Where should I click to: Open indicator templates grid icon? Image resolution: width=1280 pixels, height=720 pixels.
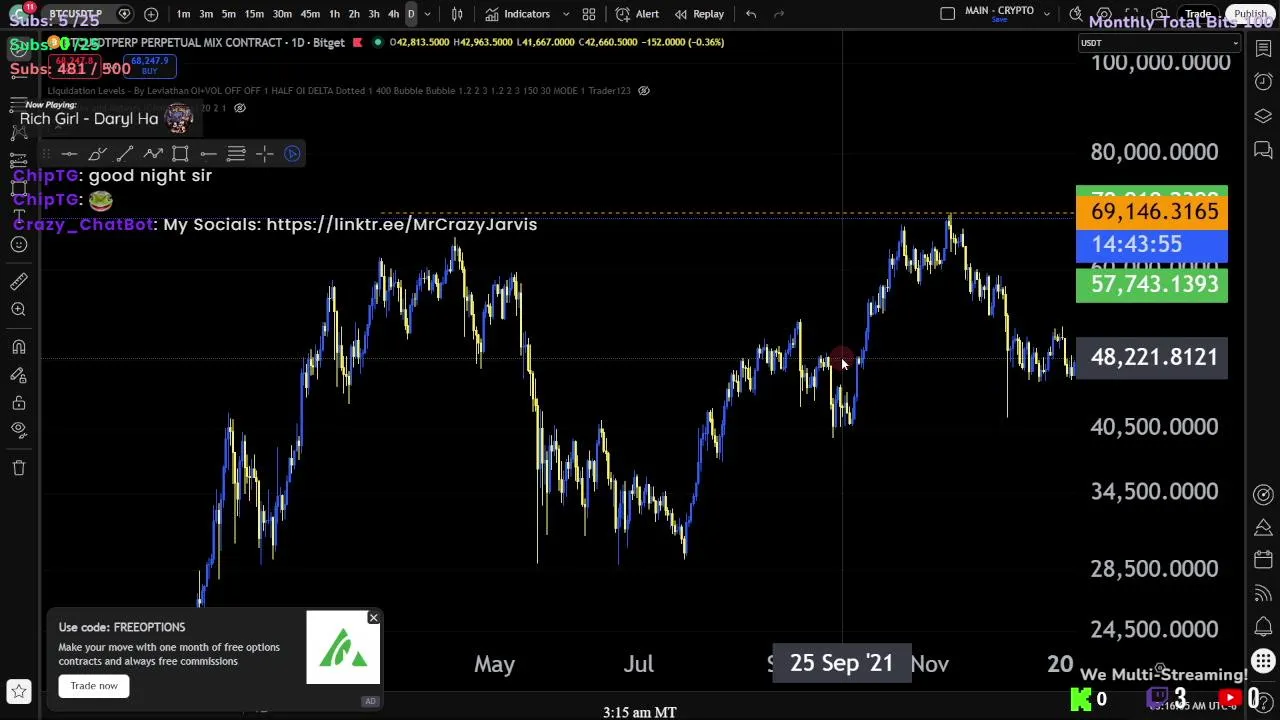[589, 14]
